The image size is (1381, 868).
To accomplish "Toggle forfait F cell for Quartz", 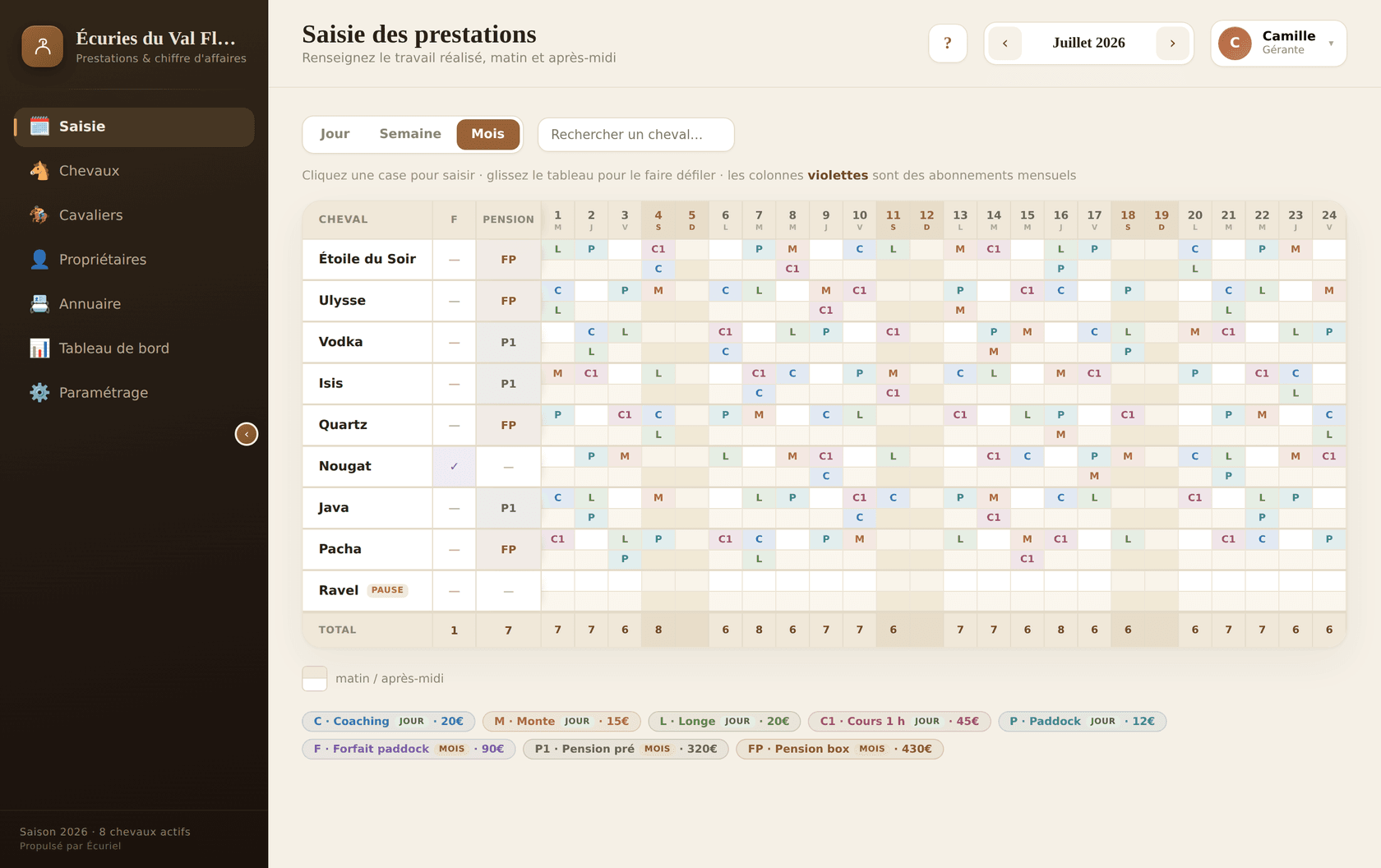I will pyautogui.click(x=454, y=425).
